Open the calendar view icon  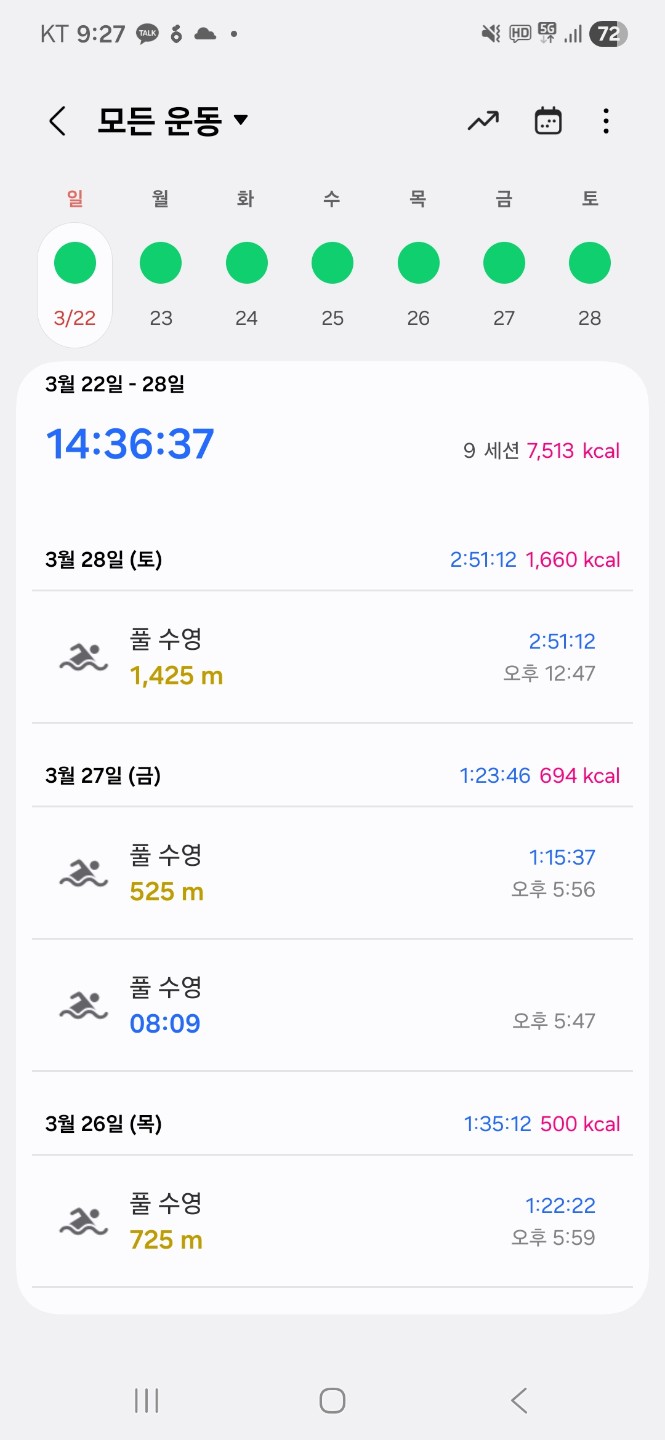coord(547,122)
